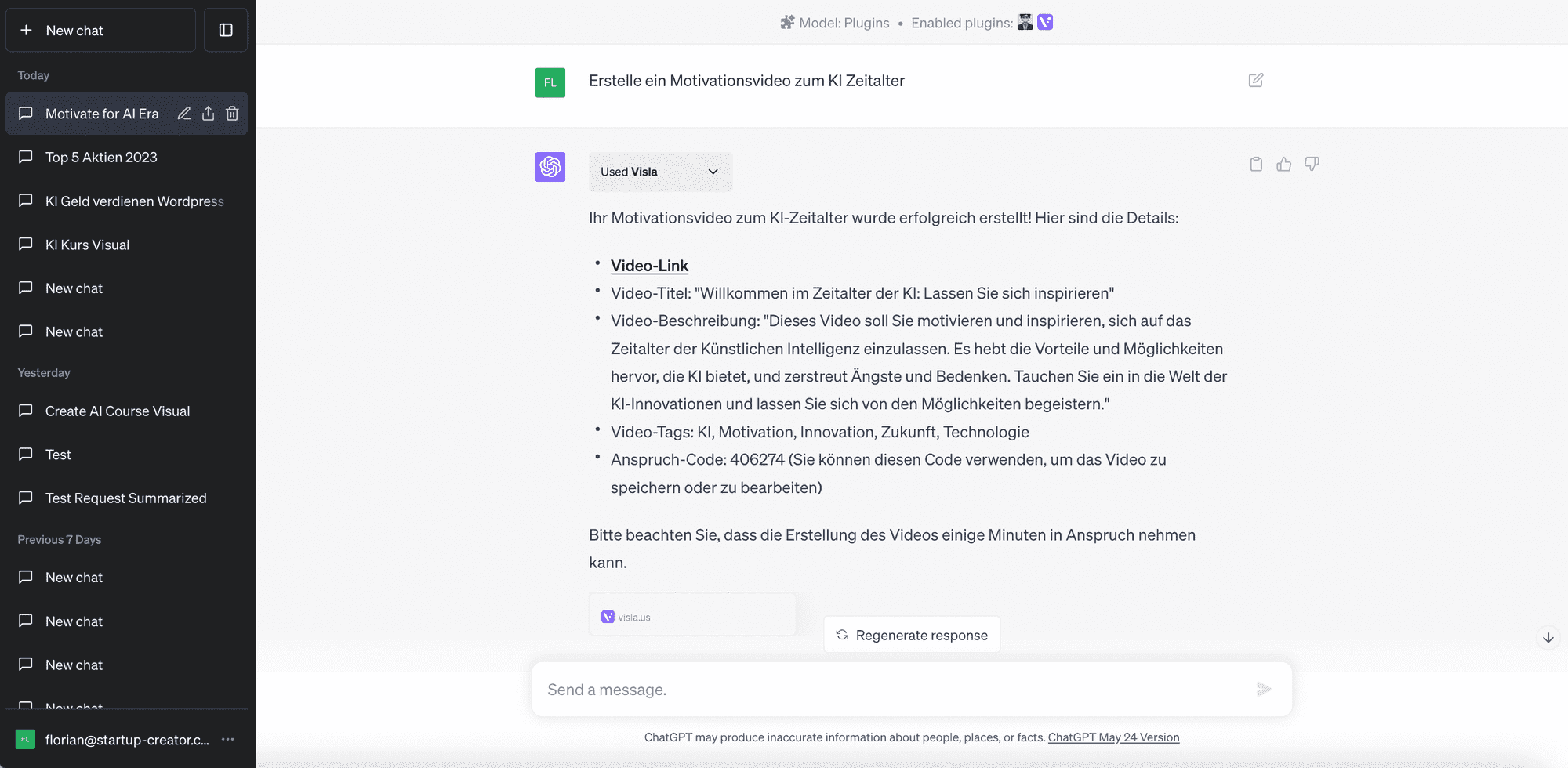Collapse the sidebar with the panel icon
The height and width of the screenshot is (768, 1568).
(x=226, y=30)
